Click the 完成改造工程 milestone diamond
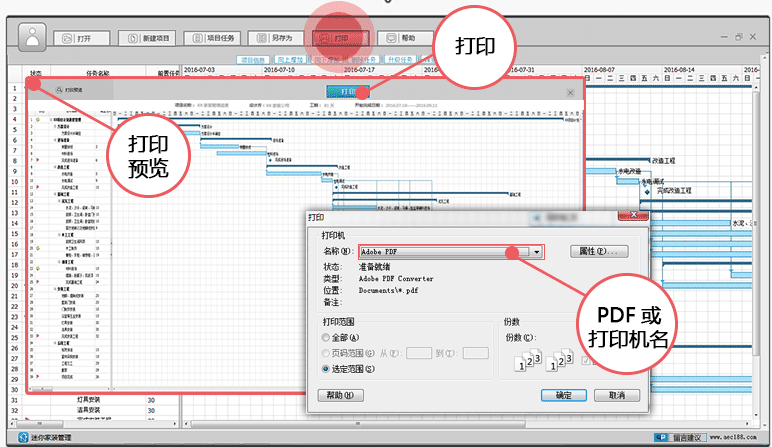 [x=647, y=192]
